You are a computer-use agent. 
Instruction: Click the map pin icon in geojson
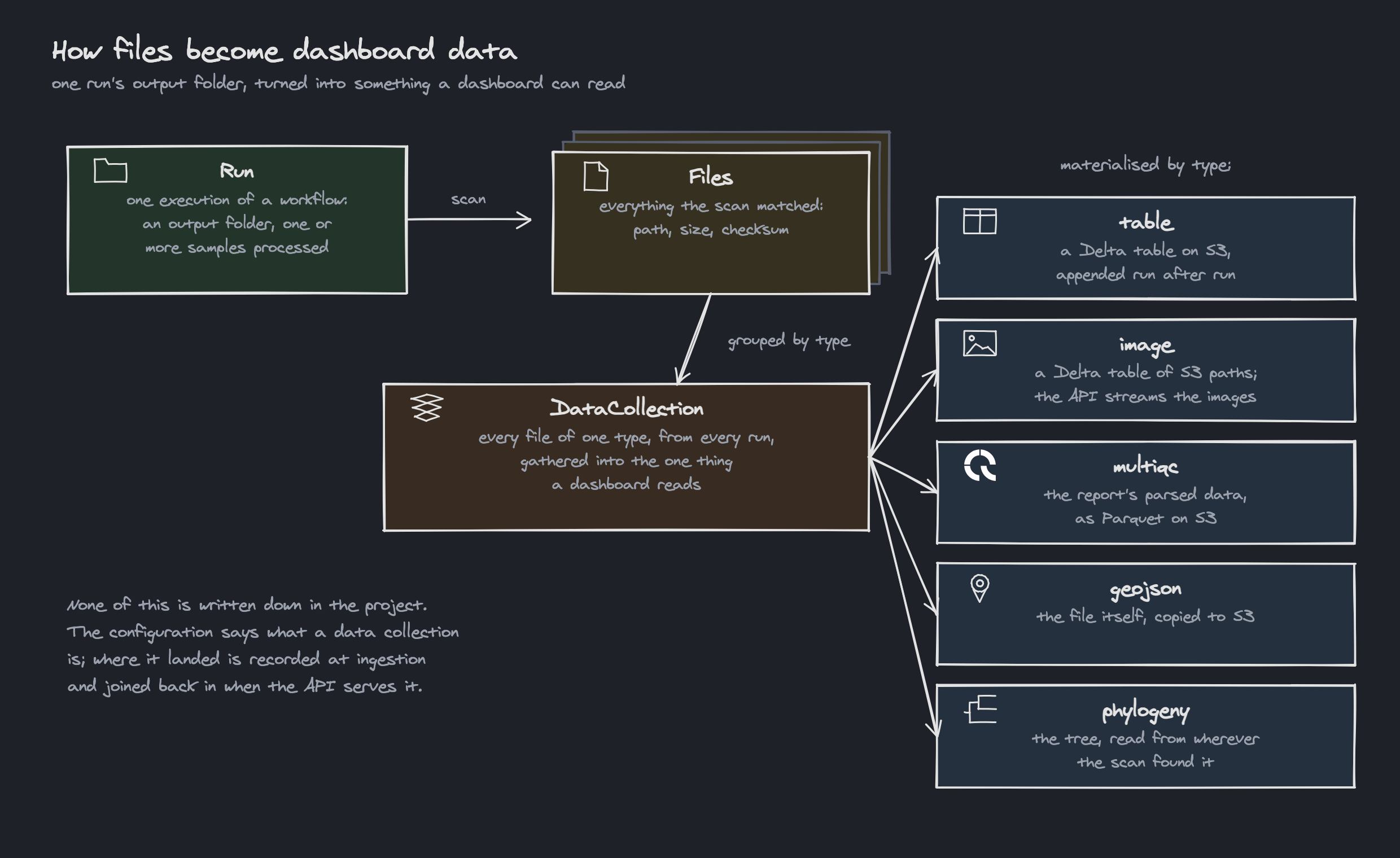979,588
